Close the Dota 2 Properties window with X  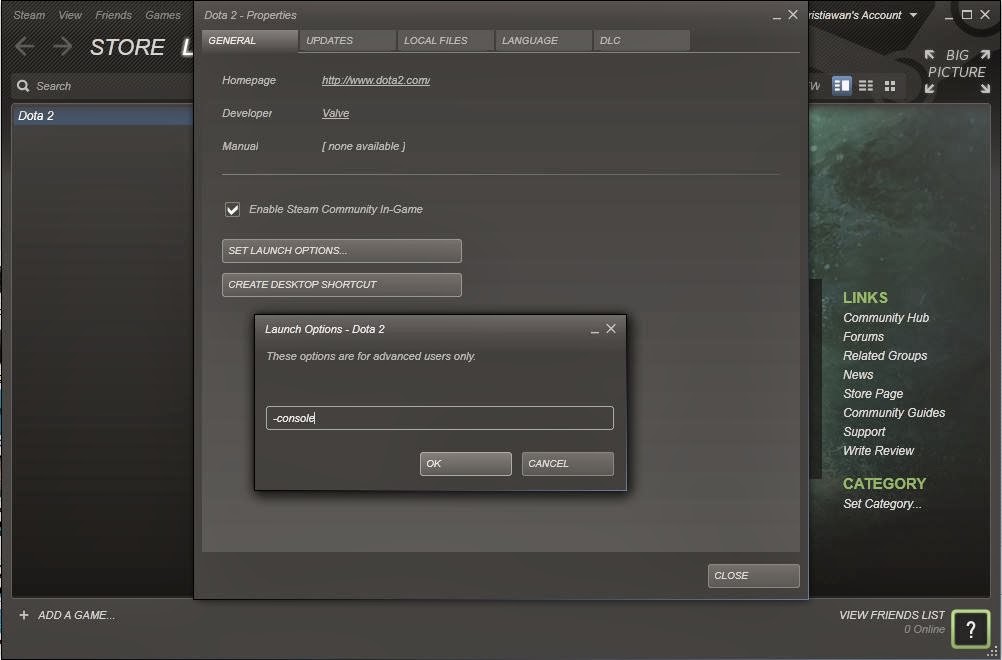[793, 14]
